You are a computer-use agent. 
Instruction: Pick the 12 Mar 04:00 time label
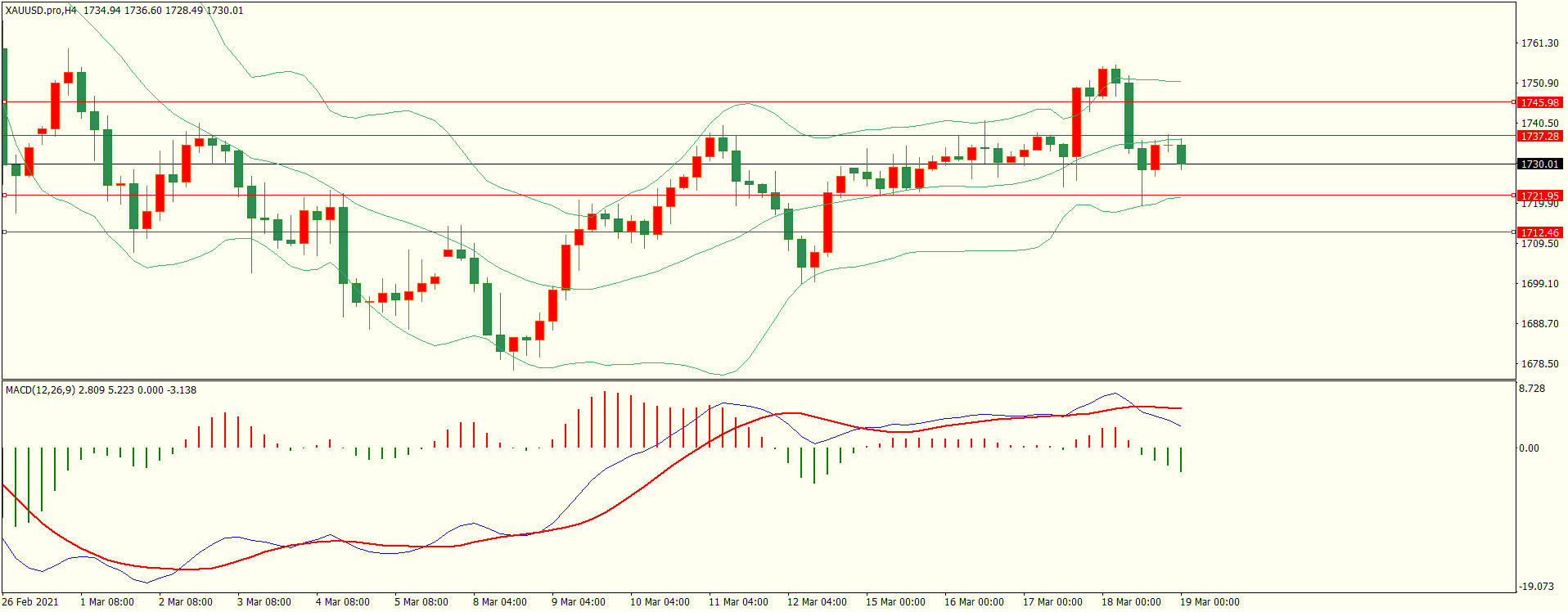tap(817, 602)
